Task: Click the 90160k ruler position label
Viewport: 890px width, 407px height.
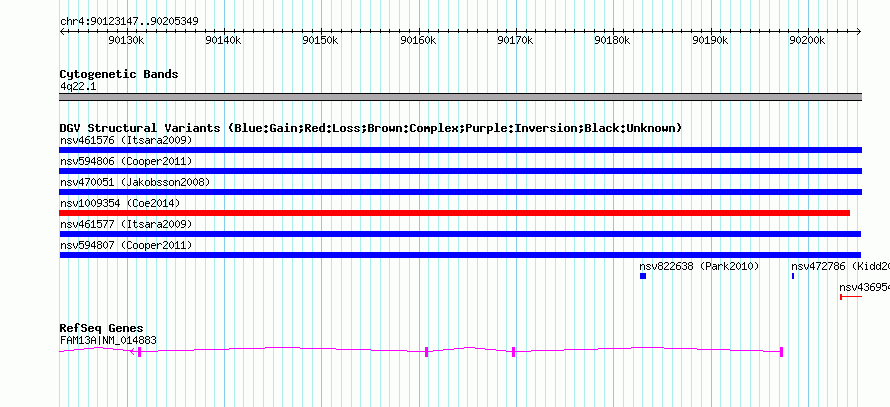Action: pyautogui.click(x=418, y=40)
